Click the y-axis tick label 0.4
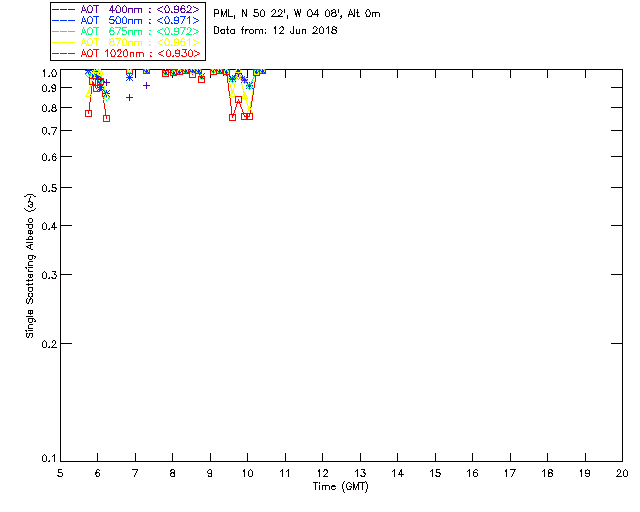Image resolution: width=640 pixels, height=512 pixels. [49, 226]
